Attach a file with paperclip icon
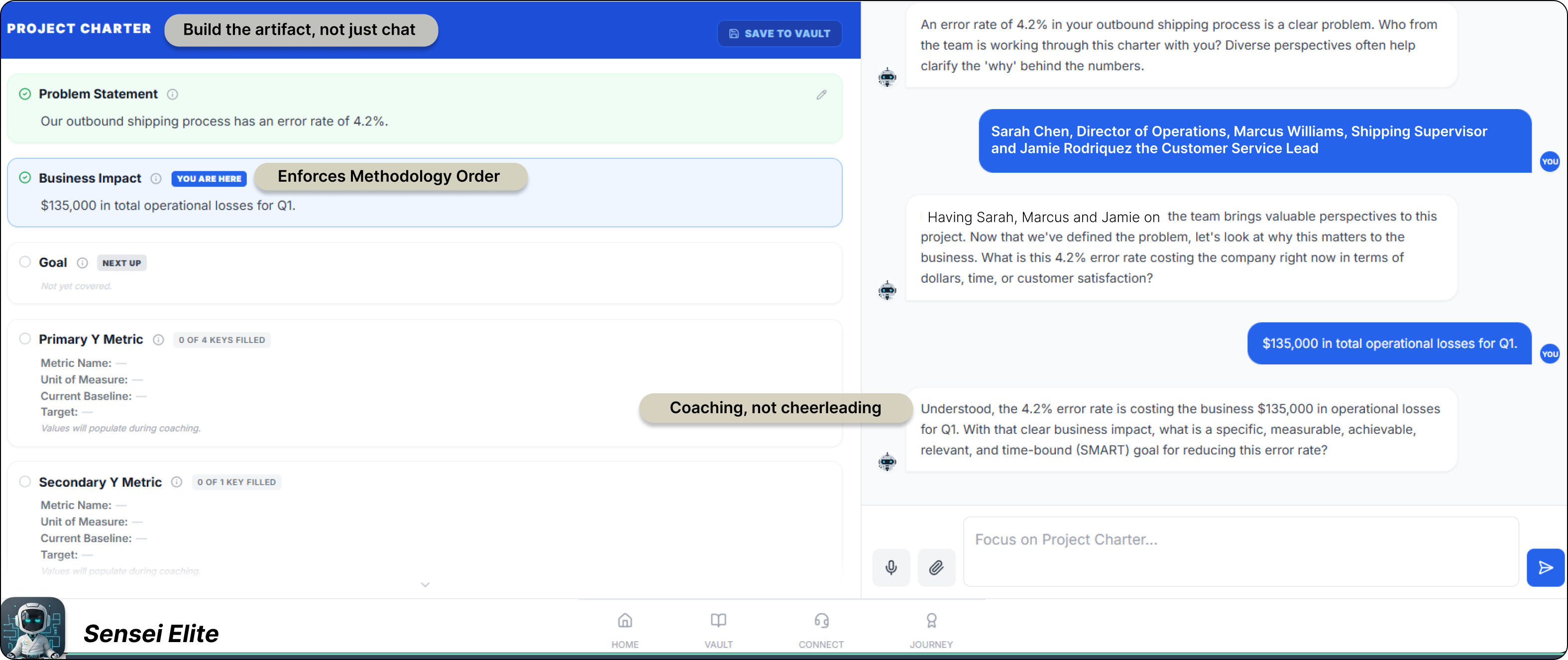 click(x=936, y=567)
